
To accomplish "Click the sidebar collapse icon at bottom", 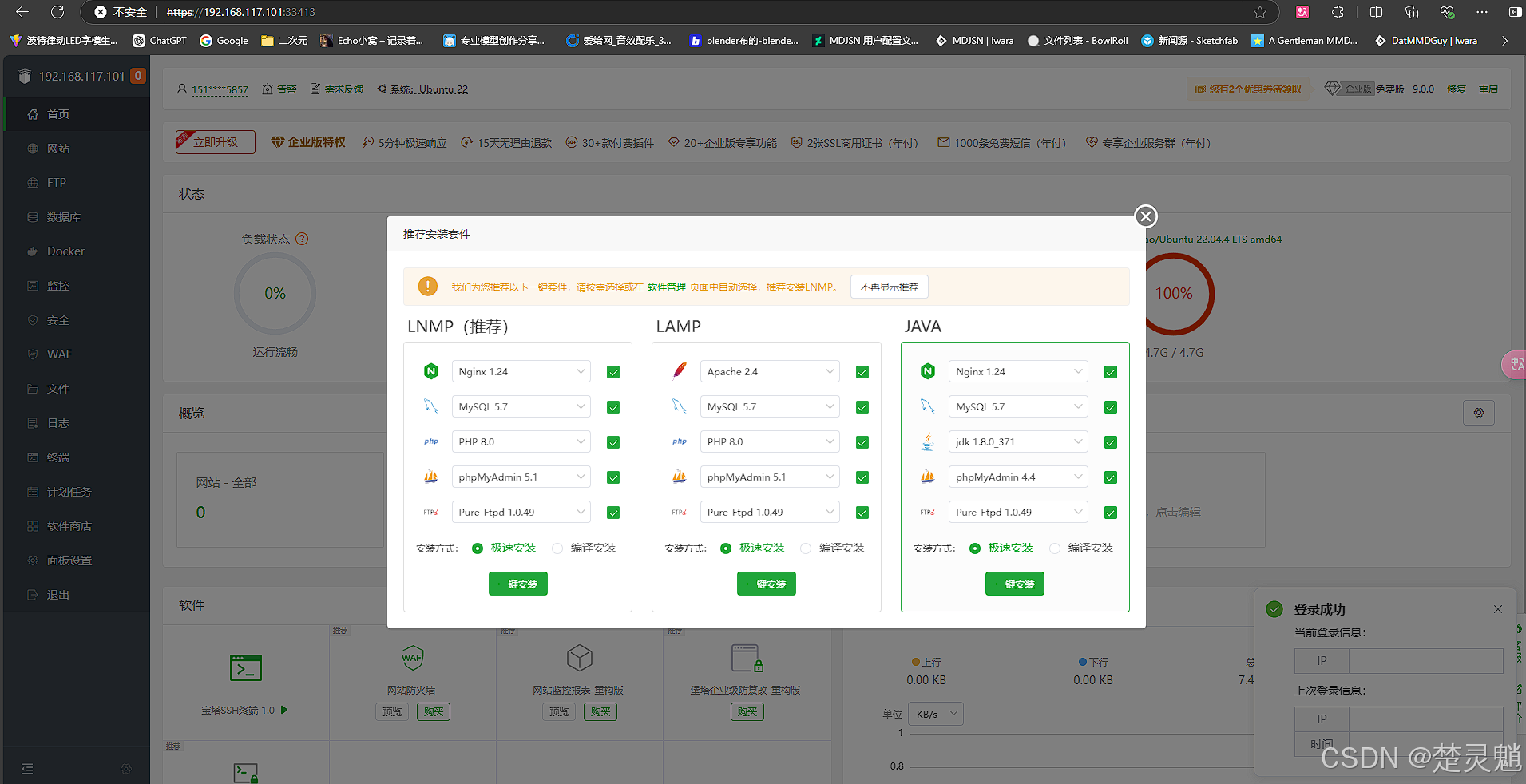I will [27, 769].
